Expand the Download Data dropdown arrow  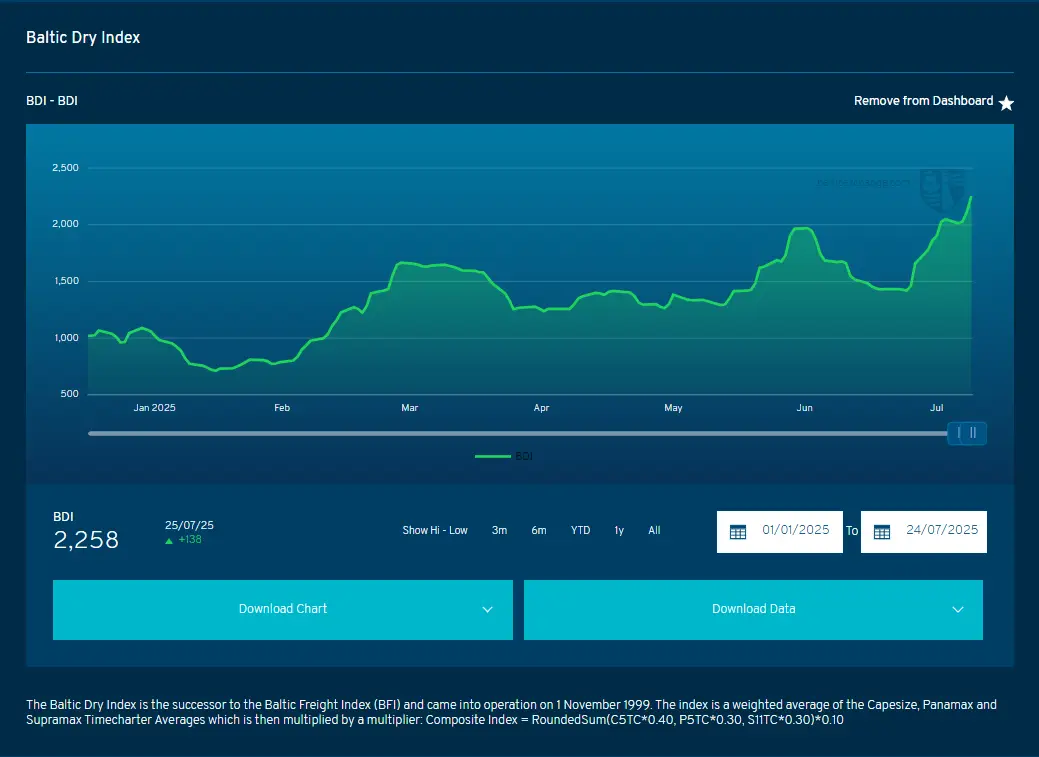click(958, 610)
